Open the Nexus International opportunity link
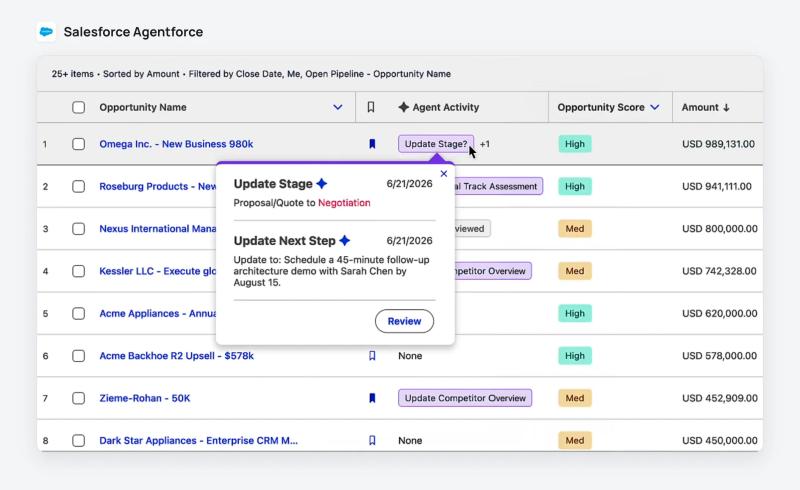The width and height of the screenshot is (800, 490). [x=158, y=229]
